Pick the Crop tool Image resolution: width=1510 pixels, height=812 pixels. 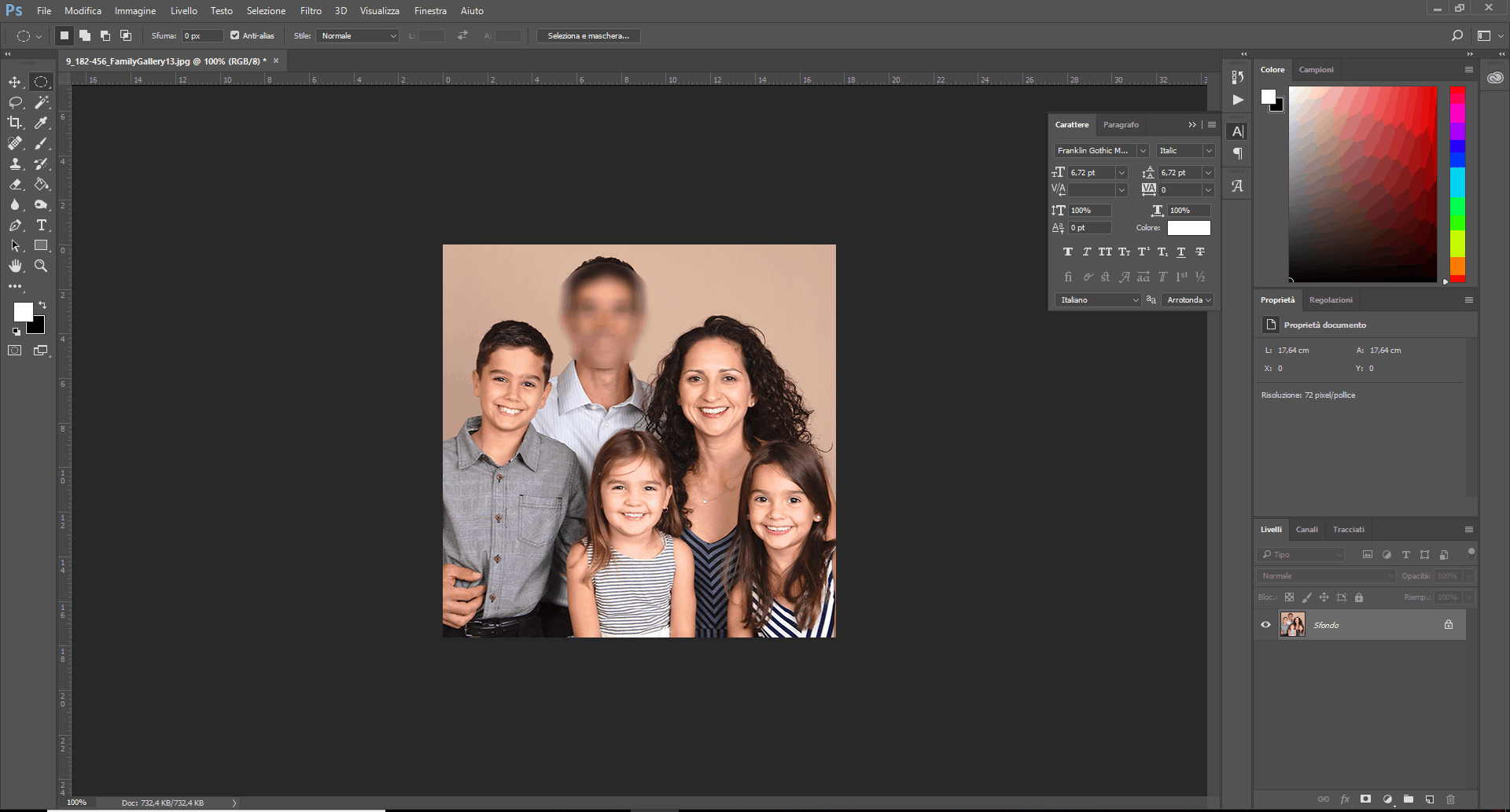coord(15,123)
